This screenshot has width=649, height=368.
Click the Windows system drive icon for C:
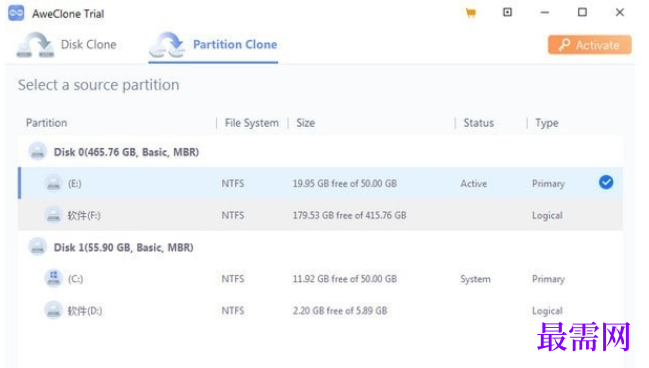(x=53, y=278)
